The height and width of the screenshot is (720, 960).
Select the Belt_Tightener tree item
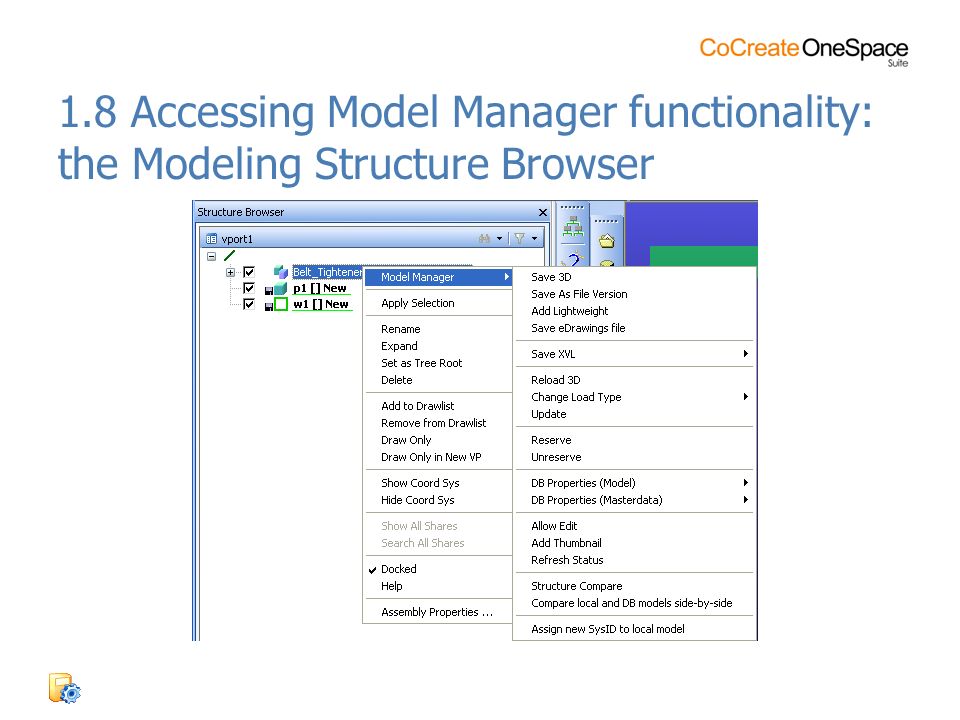click(328, 272)
